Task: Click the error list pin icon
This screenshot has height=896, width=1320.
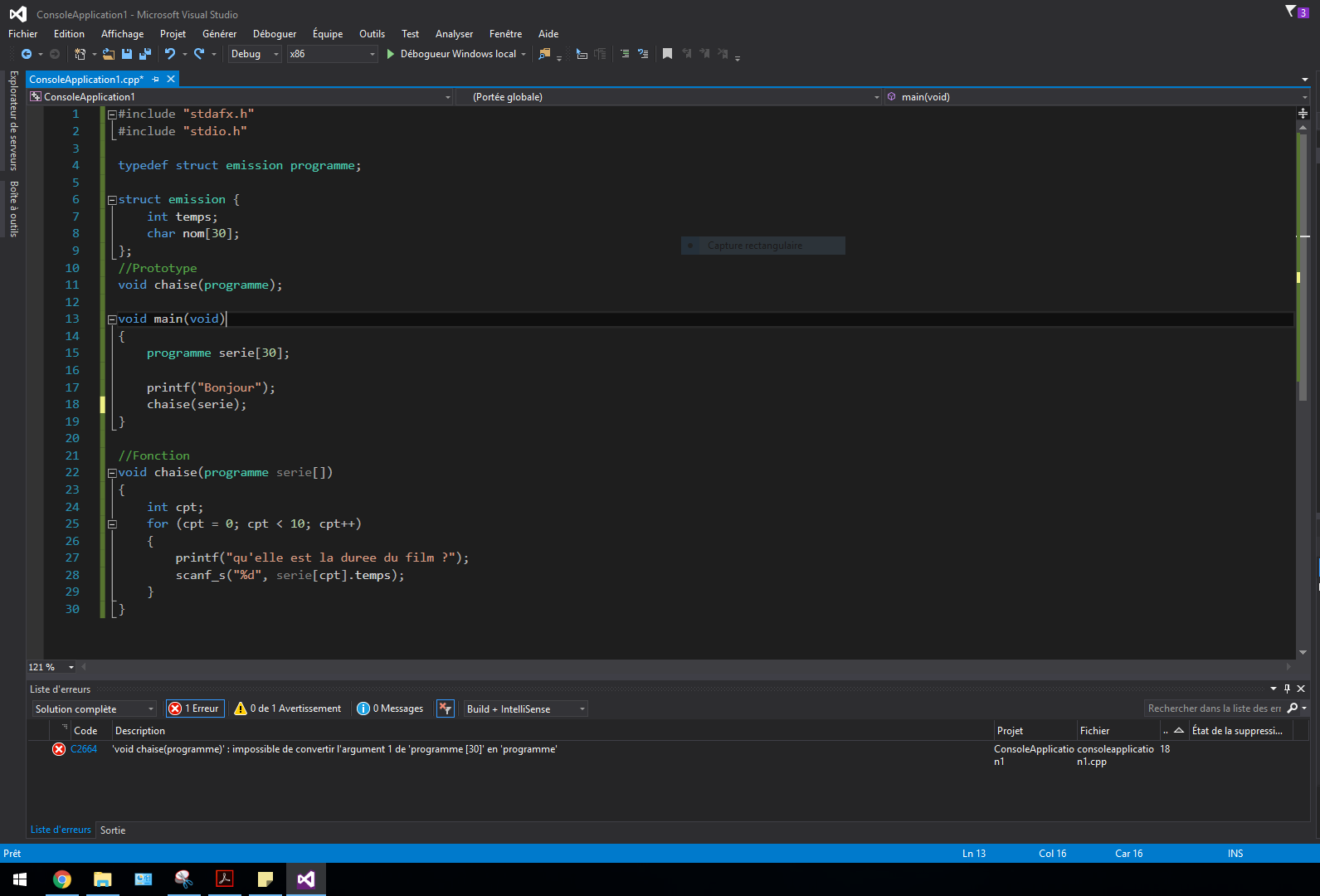Action: 1288,689
